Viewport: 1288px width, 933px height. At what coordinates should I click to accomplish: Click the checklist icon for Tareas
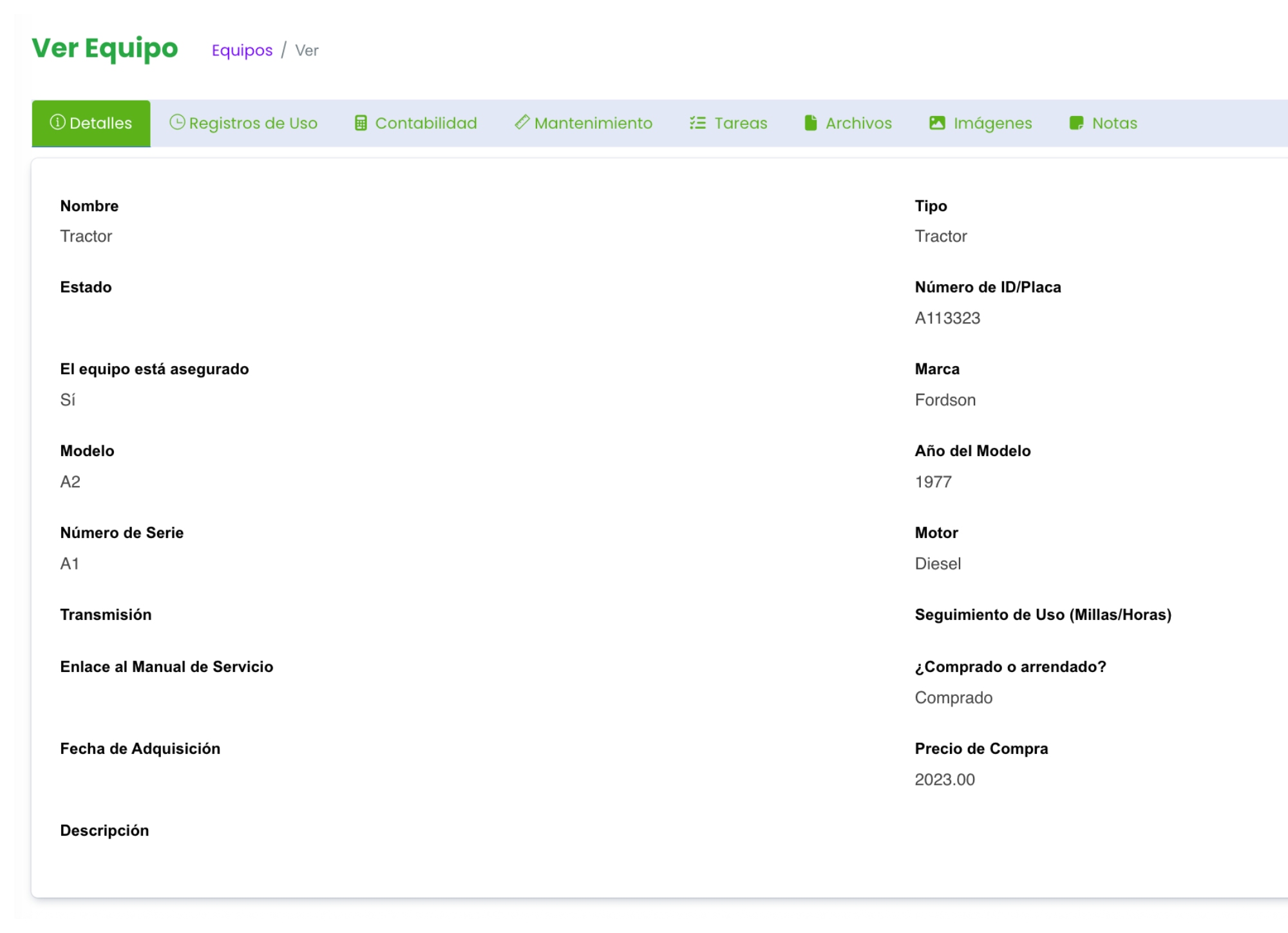tap(697, 123)
